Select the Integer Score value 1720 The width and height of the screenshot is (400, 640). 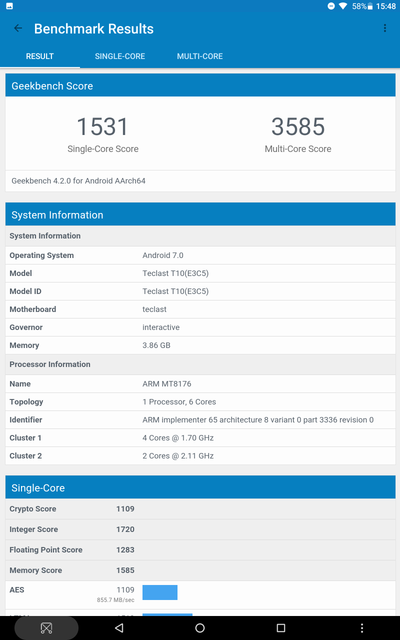[x=125, y=529]
